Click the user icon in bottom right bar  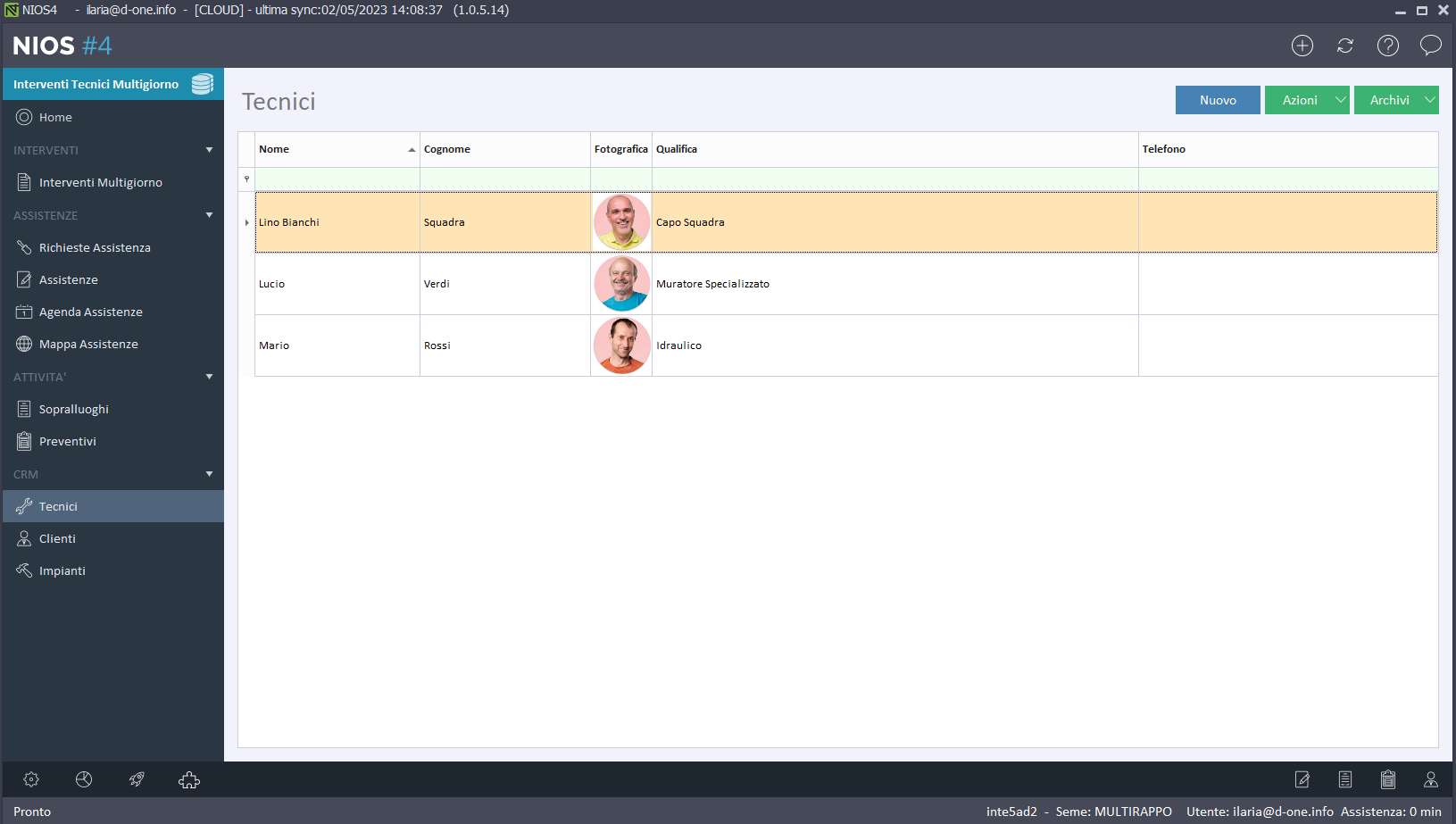click(x=1431, y=779)
